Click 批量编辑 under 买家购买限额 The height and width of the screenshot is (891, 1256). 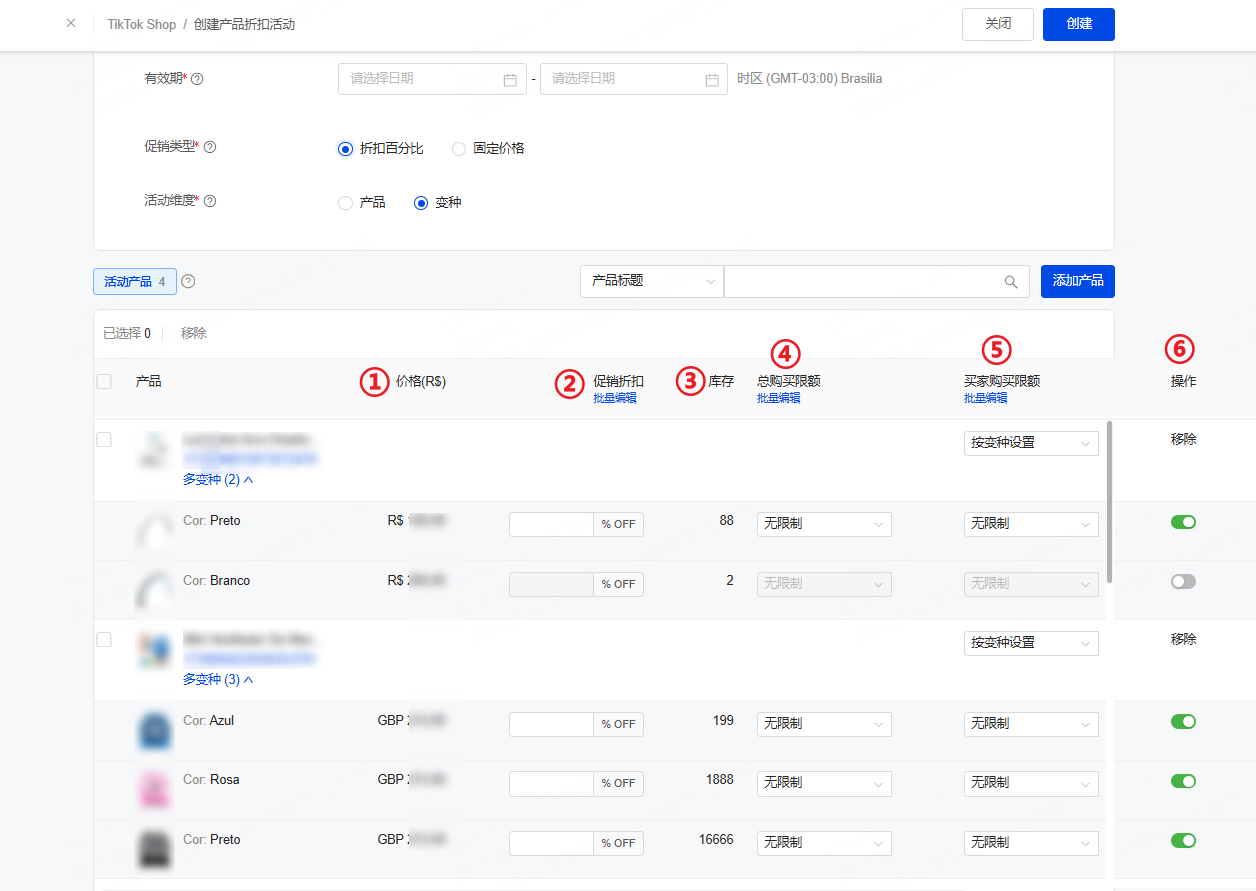click(x=986, y=398)
